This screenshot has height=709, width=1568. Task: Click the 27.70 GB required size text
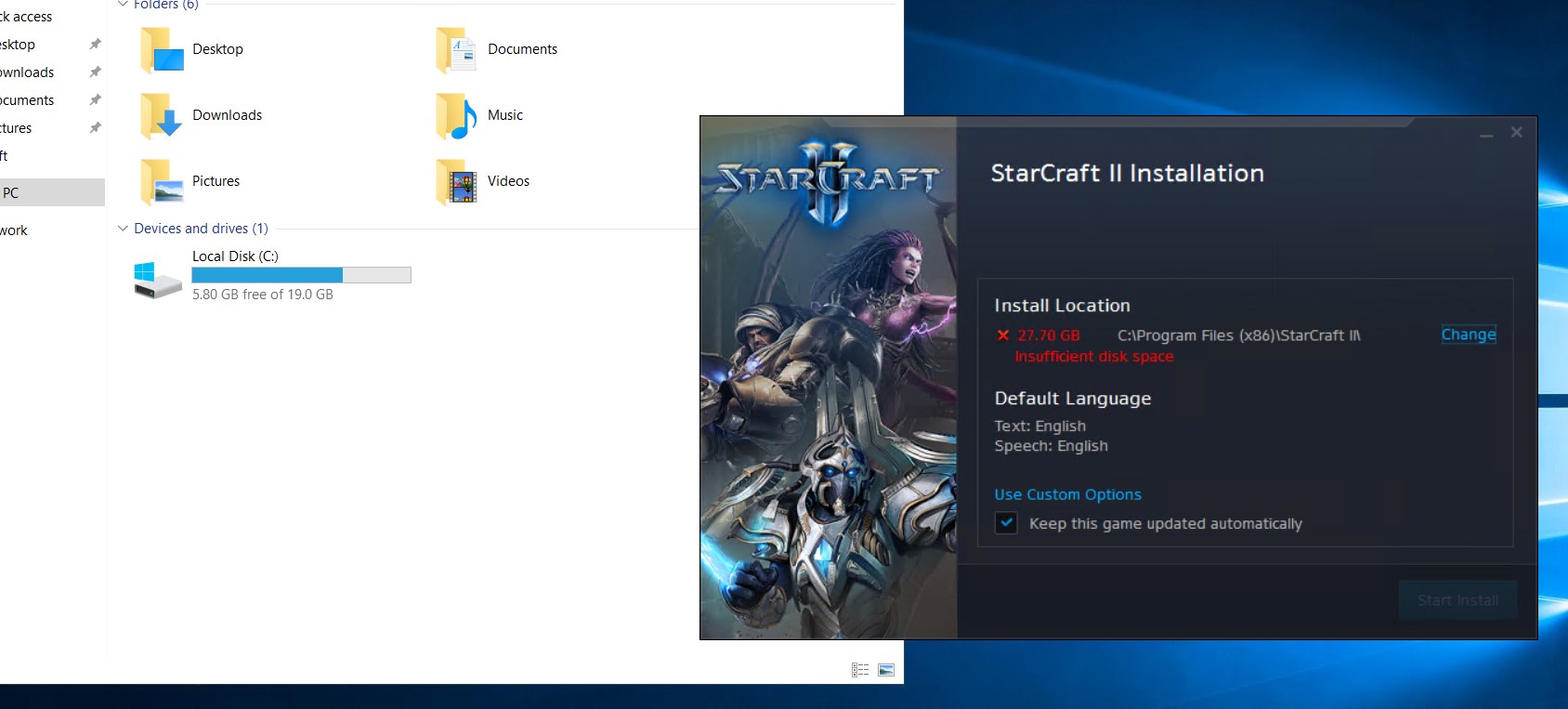tap(1049, 335)
